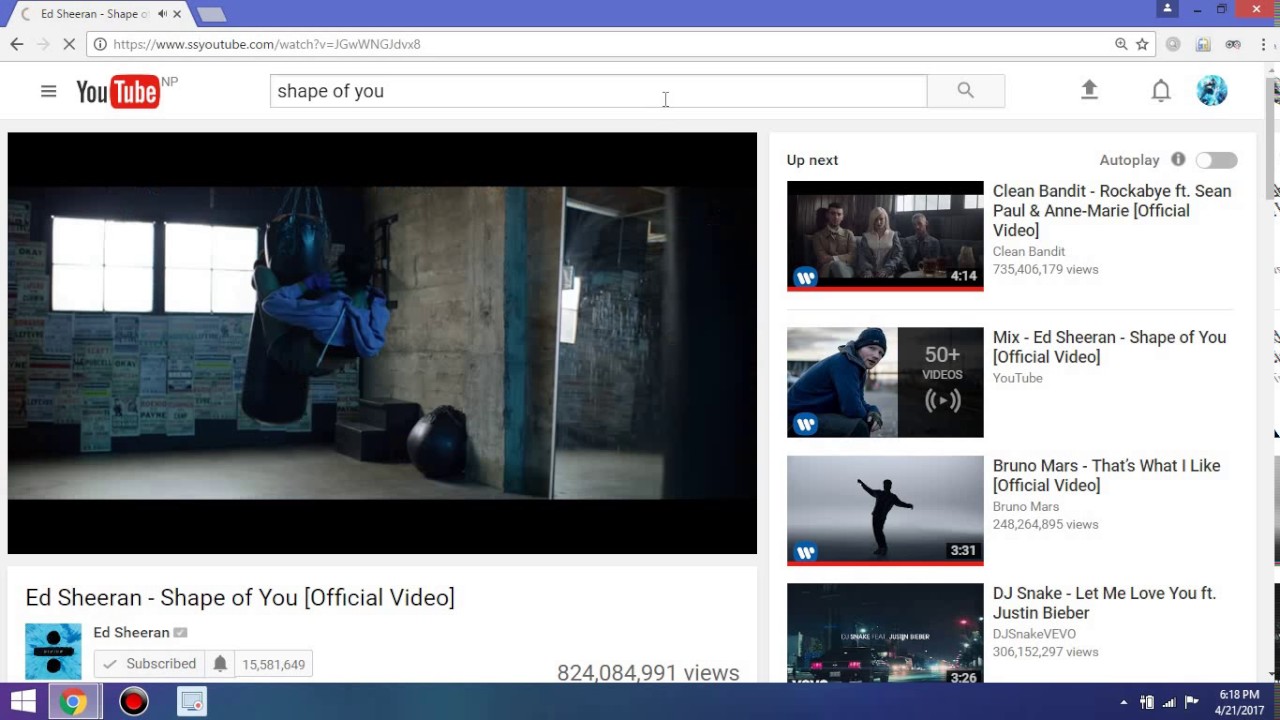Click the channel notification bell beside Subscribed
Image resolution: width=1280 pixels, height=720 pixels.
point(220,664)
